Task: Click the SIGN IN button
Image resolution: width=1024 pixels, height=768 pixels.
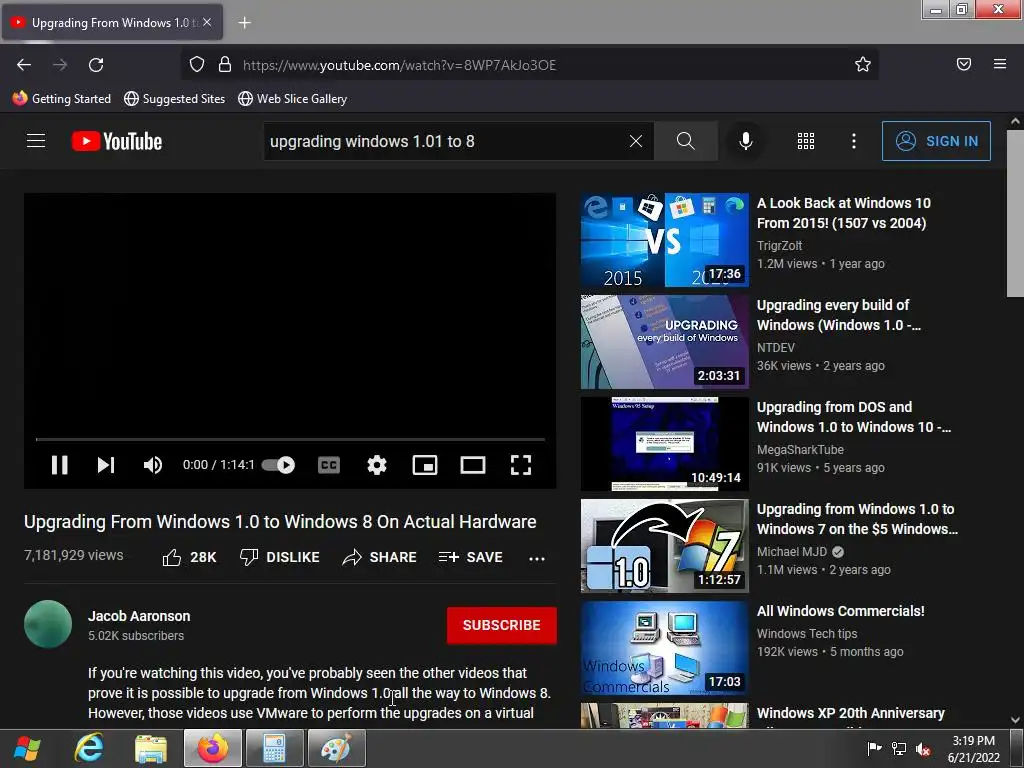Action: click(936, 141)
